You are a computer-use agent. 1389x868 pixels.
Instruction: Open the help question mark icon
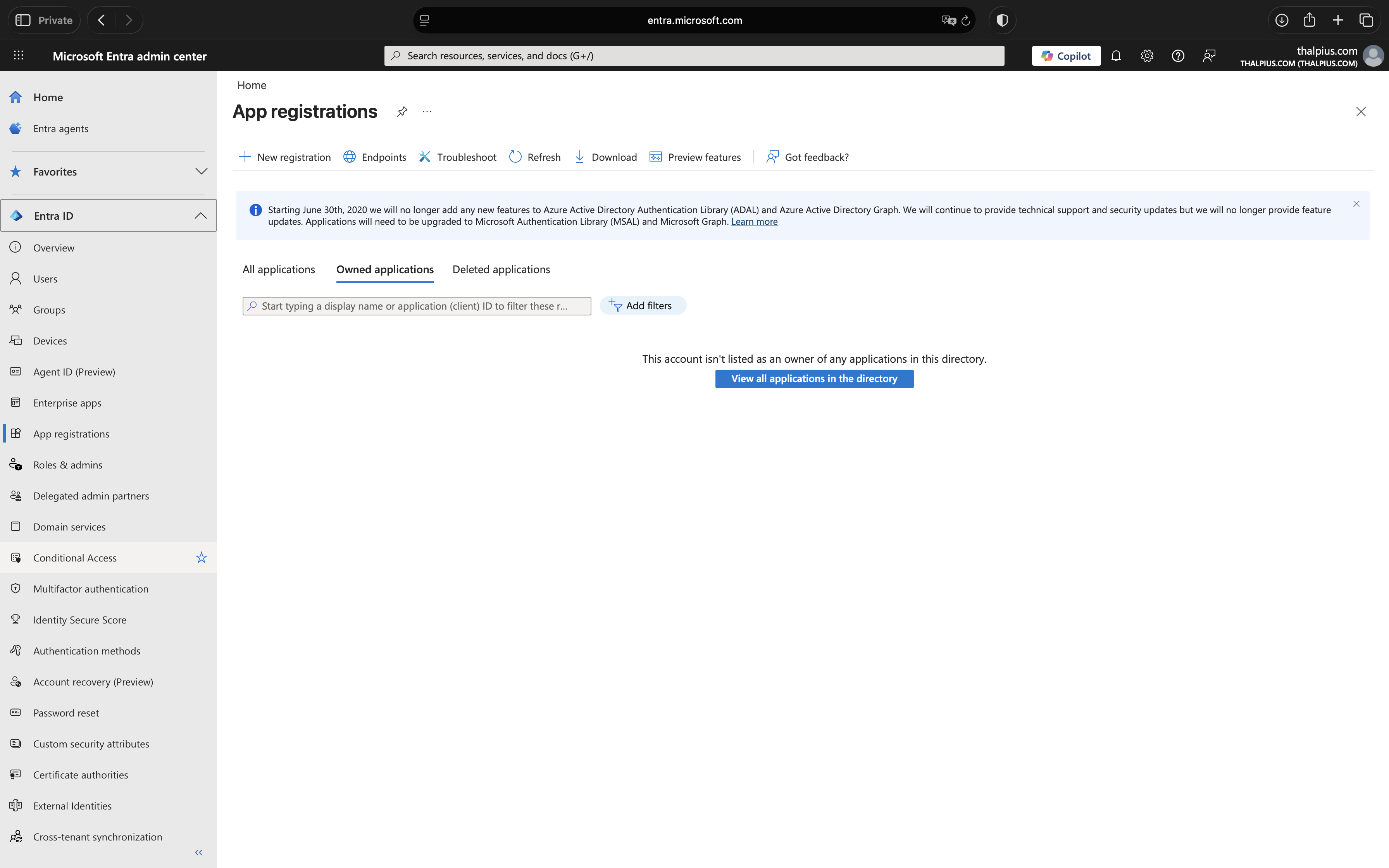tap(1178, 56)
